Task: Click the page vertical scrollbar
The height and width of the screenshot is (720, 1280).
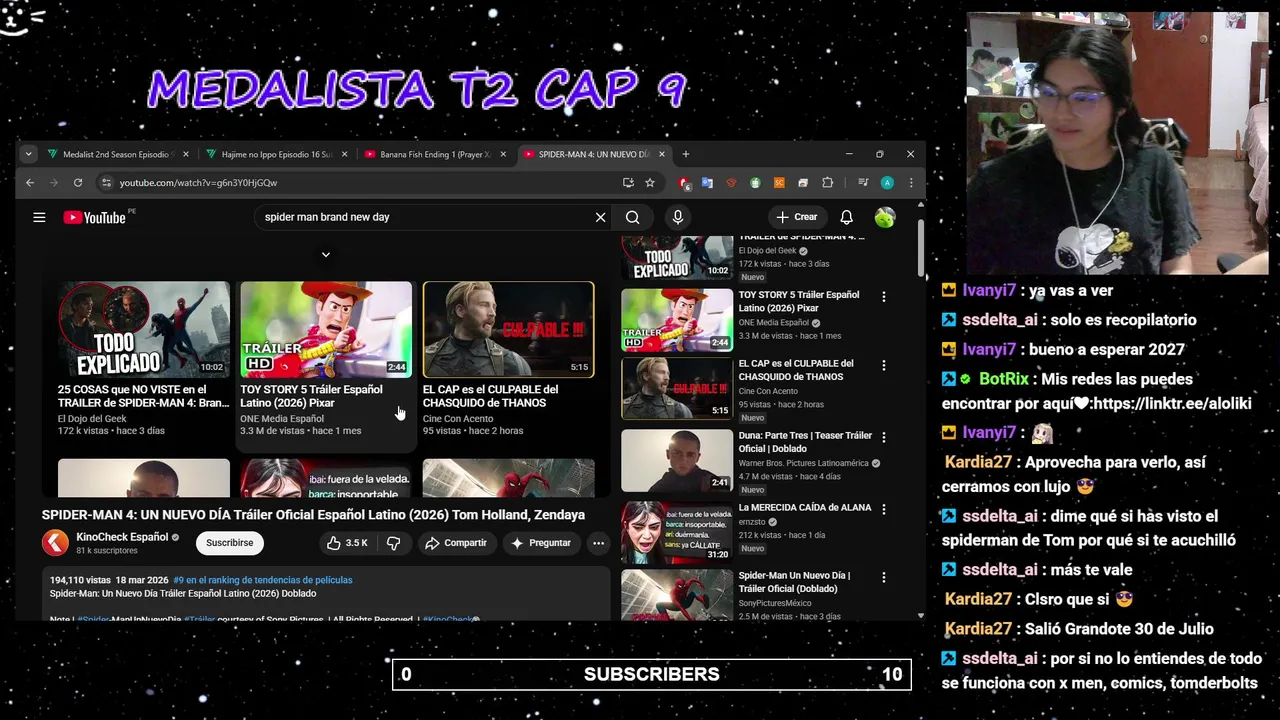Action: click(921, 247)
